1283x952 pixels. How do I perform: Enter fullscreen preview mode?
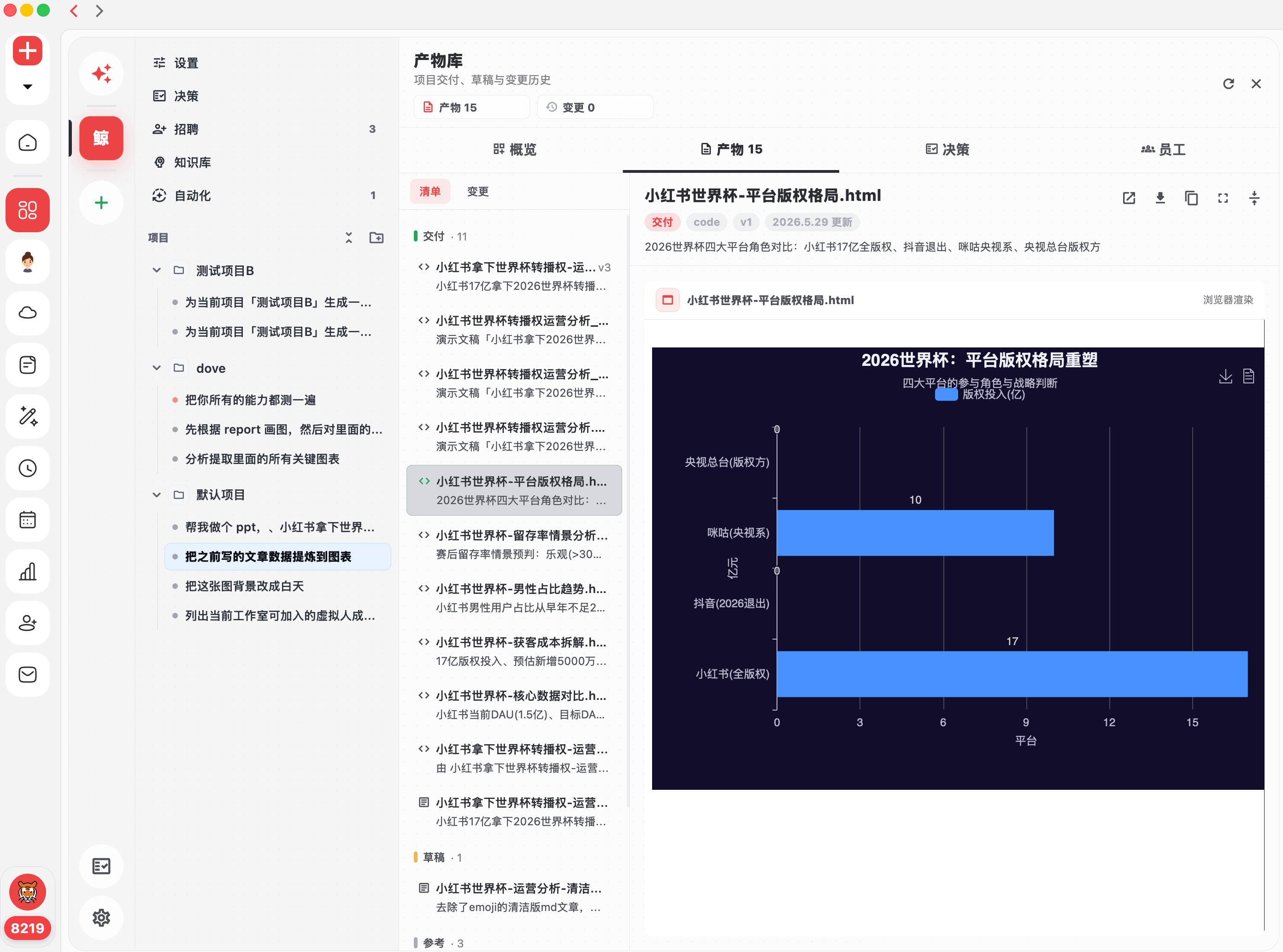[1223, 198]
